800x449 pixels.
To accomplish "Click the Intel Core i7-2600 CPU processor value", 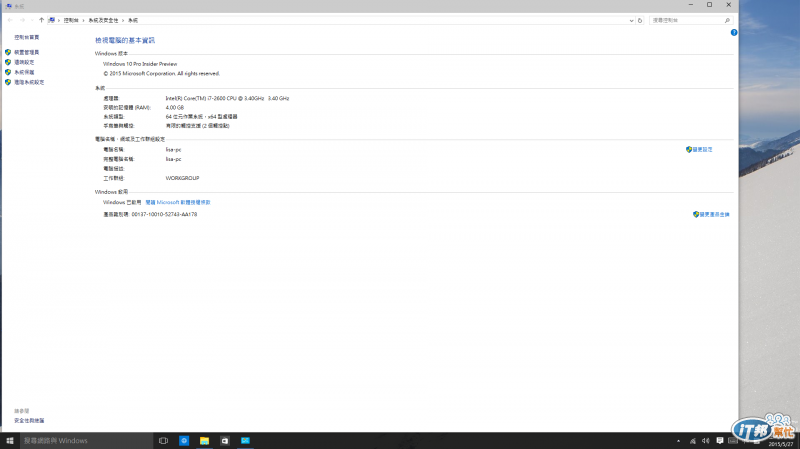I will (x=227, y=98).
